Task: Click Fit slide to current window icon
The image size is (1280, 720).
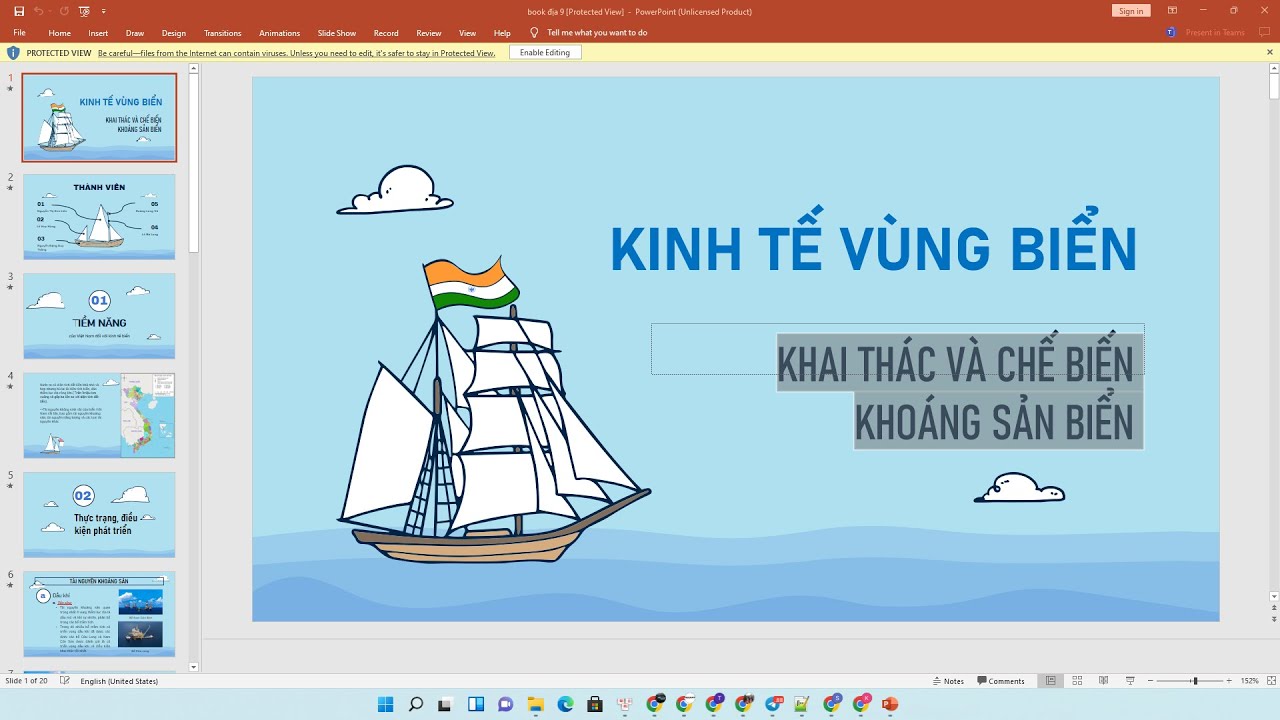Action: coord(1270,681)
